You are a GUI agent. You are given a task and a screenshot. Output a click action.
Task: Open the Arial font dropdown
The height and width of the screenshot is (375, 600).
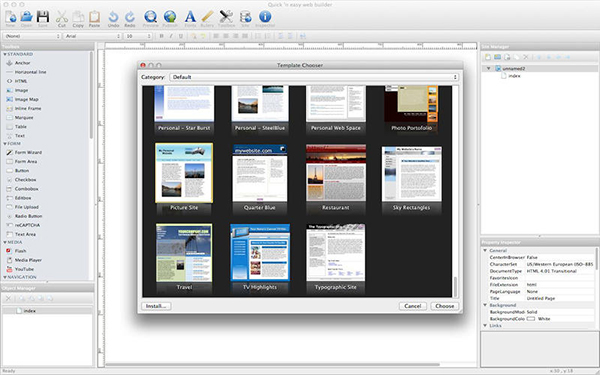92,36
